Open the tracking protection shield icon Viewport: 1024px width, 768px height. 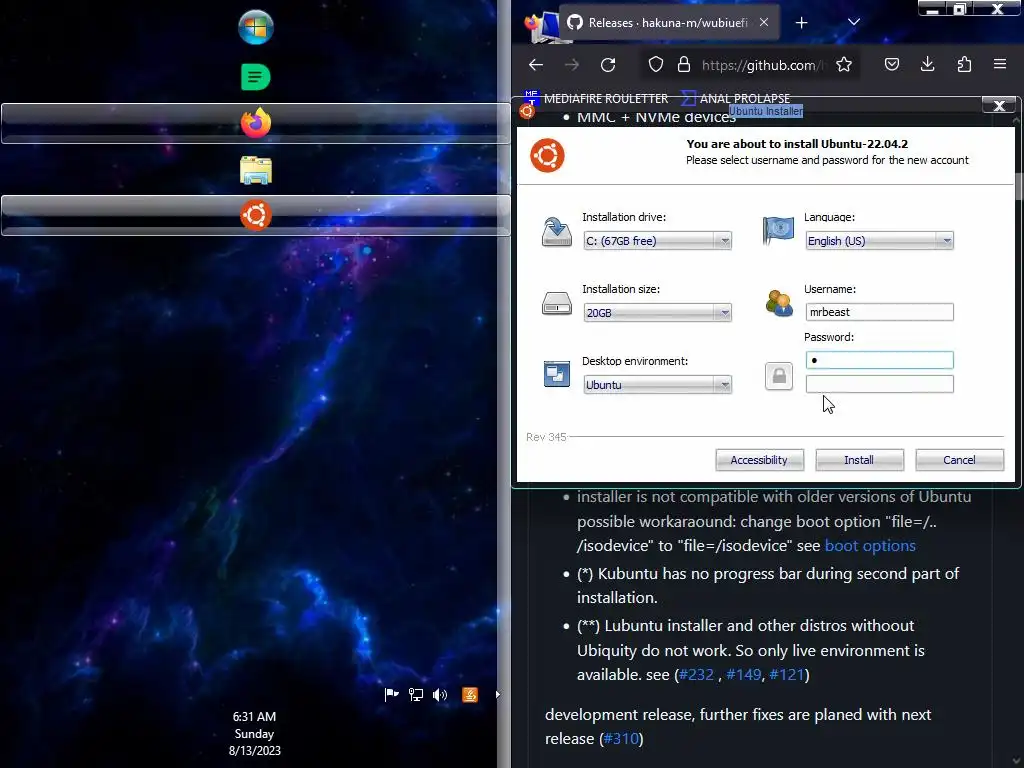[x=656, y=65]
